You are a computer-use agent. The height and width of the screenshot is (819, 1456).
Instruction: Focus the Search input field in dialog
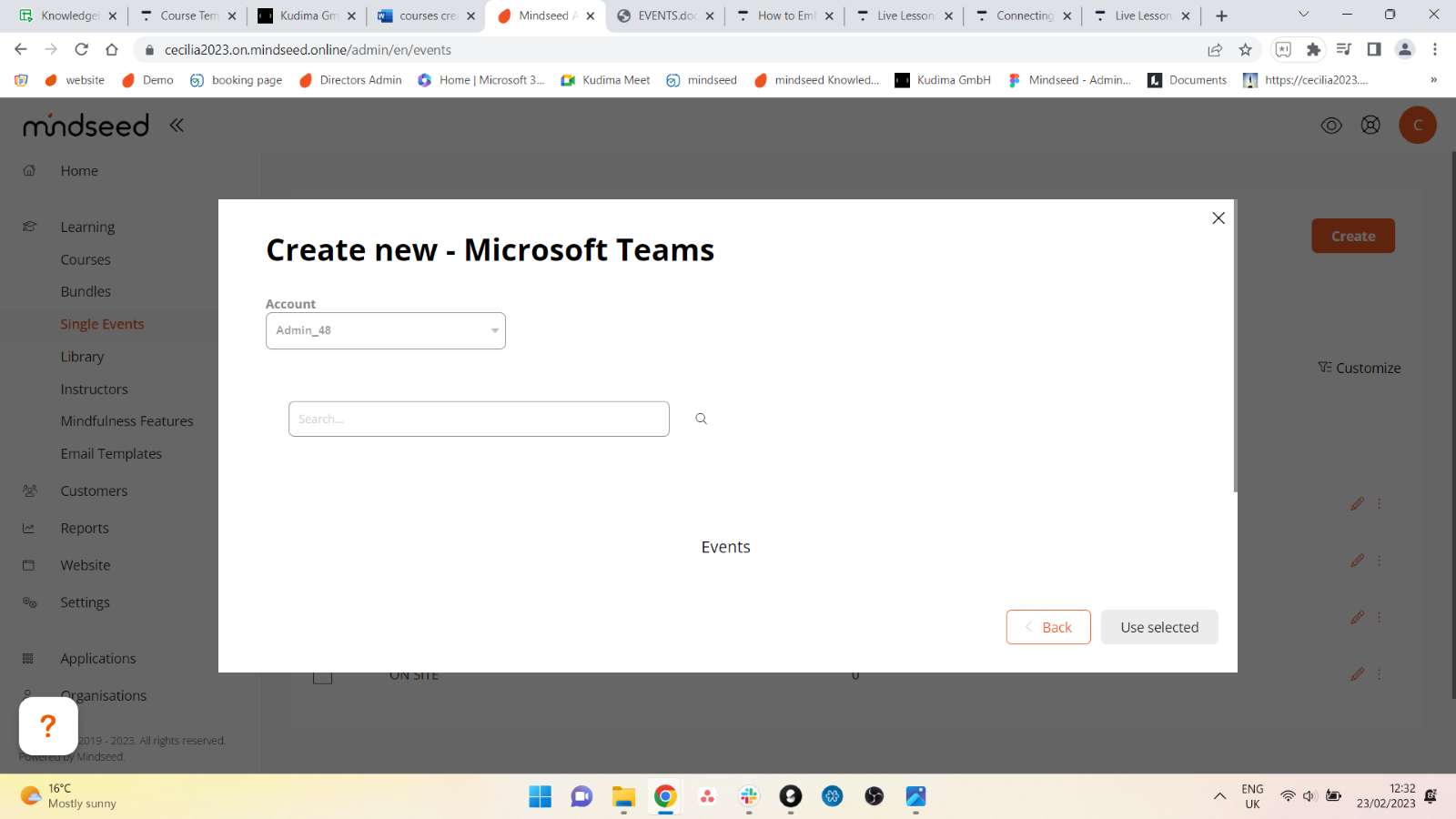coord(479,419)
